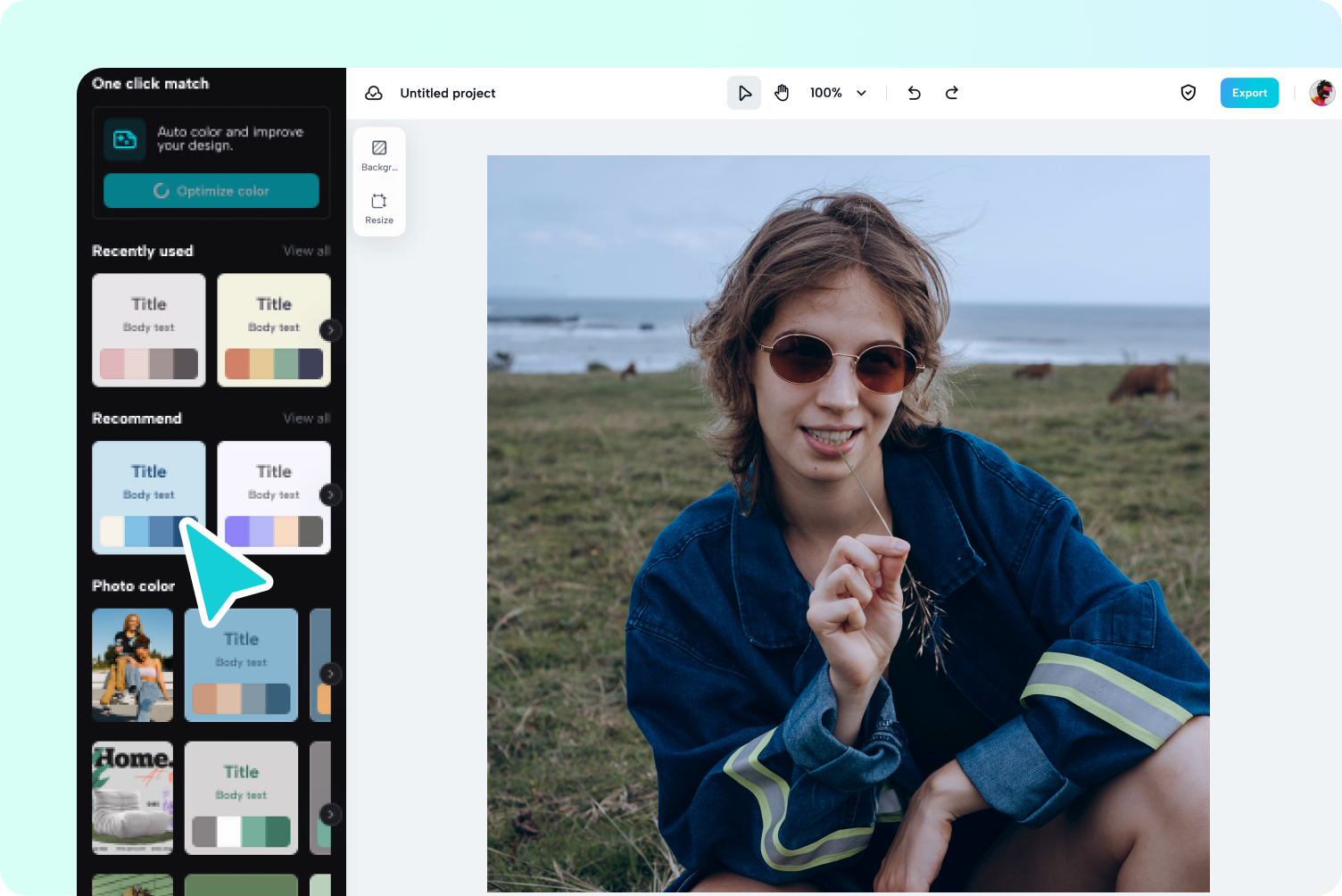The image size is (1342, 896).
Task: Open View all under Recommend section
Action: coord(306,418)
